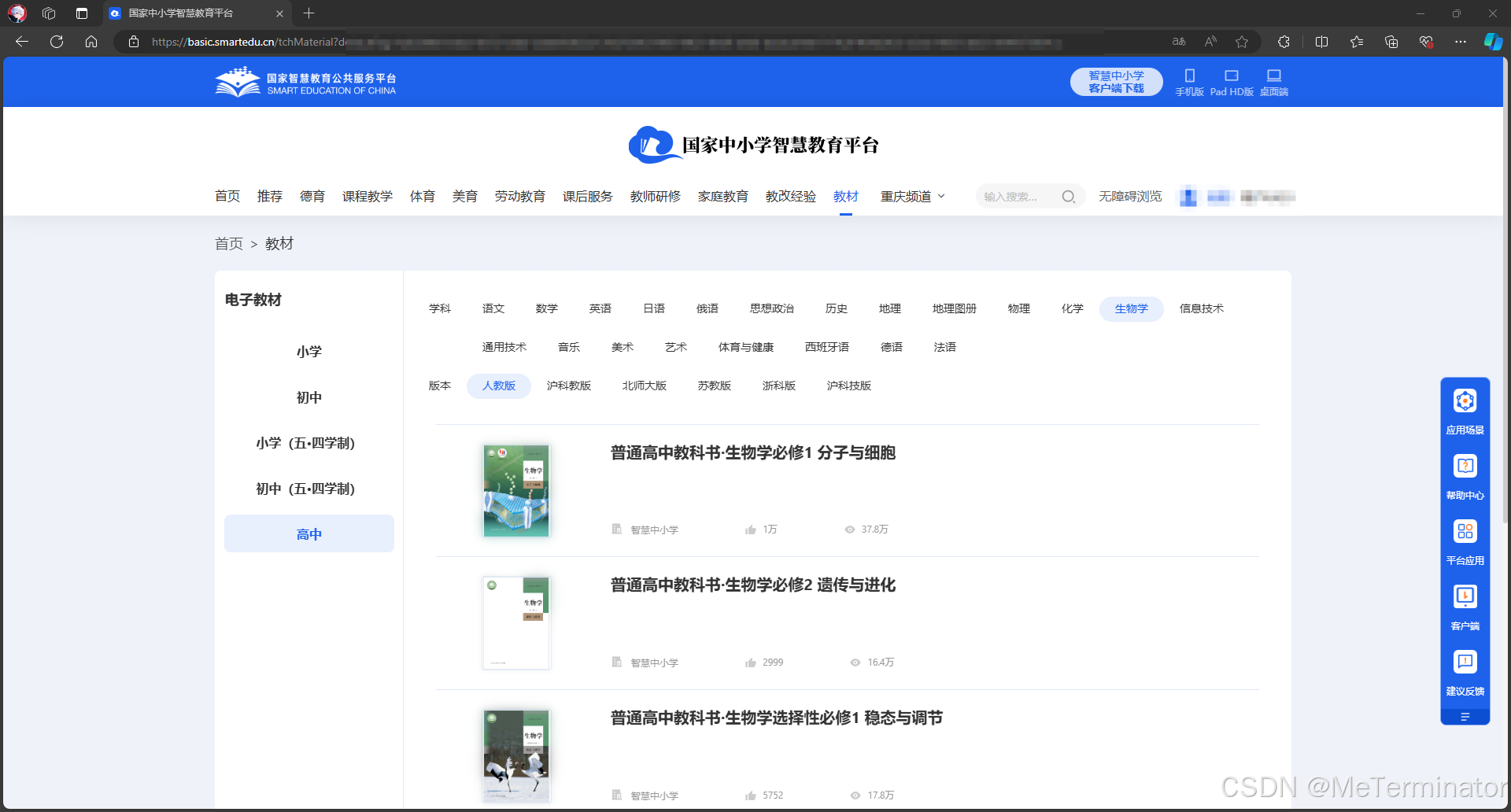The image size is (1511, 812).
Task: Click cover thumbnail of 稳态与调节
Action: coord(516,756)
